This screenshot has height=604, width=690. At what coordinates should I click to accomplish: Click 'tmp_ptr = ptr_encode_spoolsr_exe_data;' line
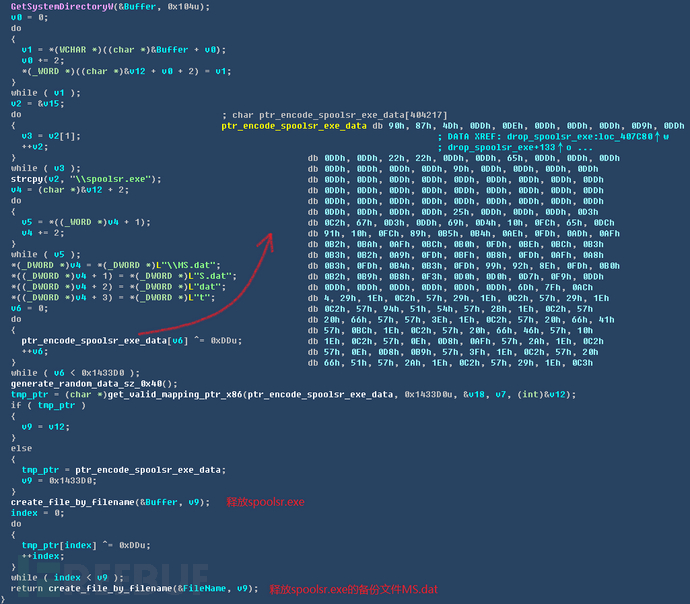[124, 470]
